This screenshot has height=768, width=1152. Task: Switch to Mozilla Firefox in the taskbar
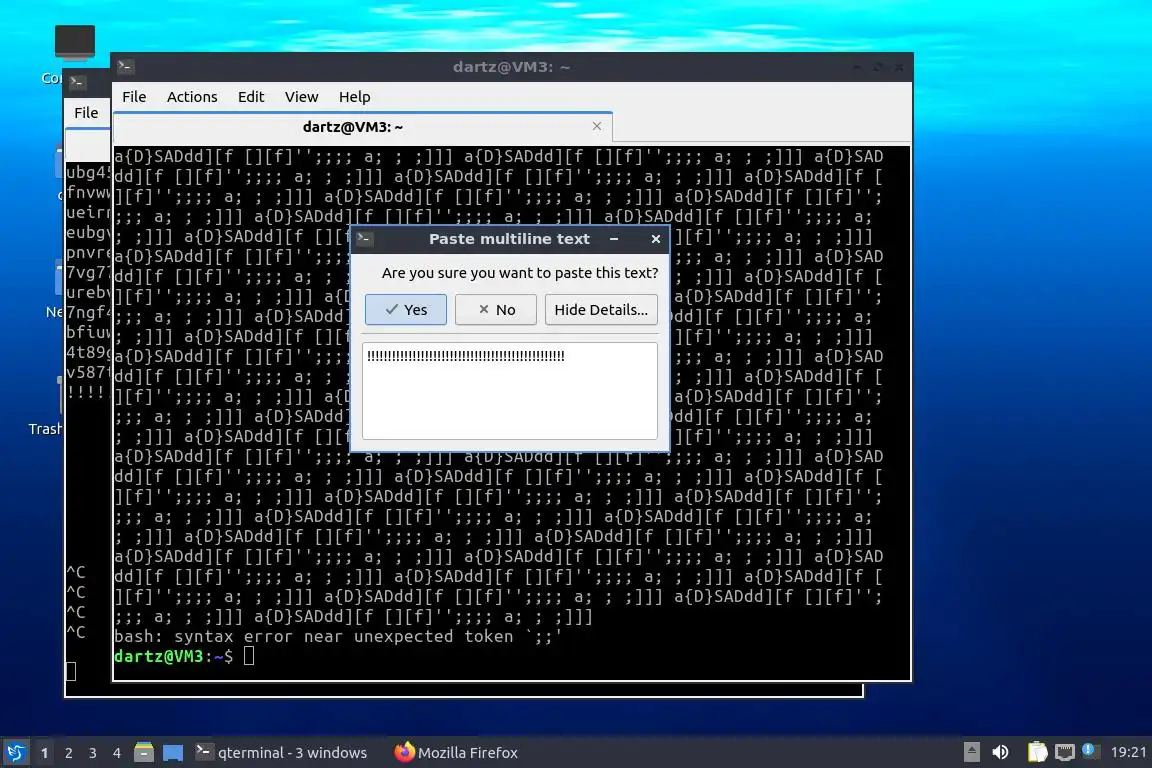(456, 753)
